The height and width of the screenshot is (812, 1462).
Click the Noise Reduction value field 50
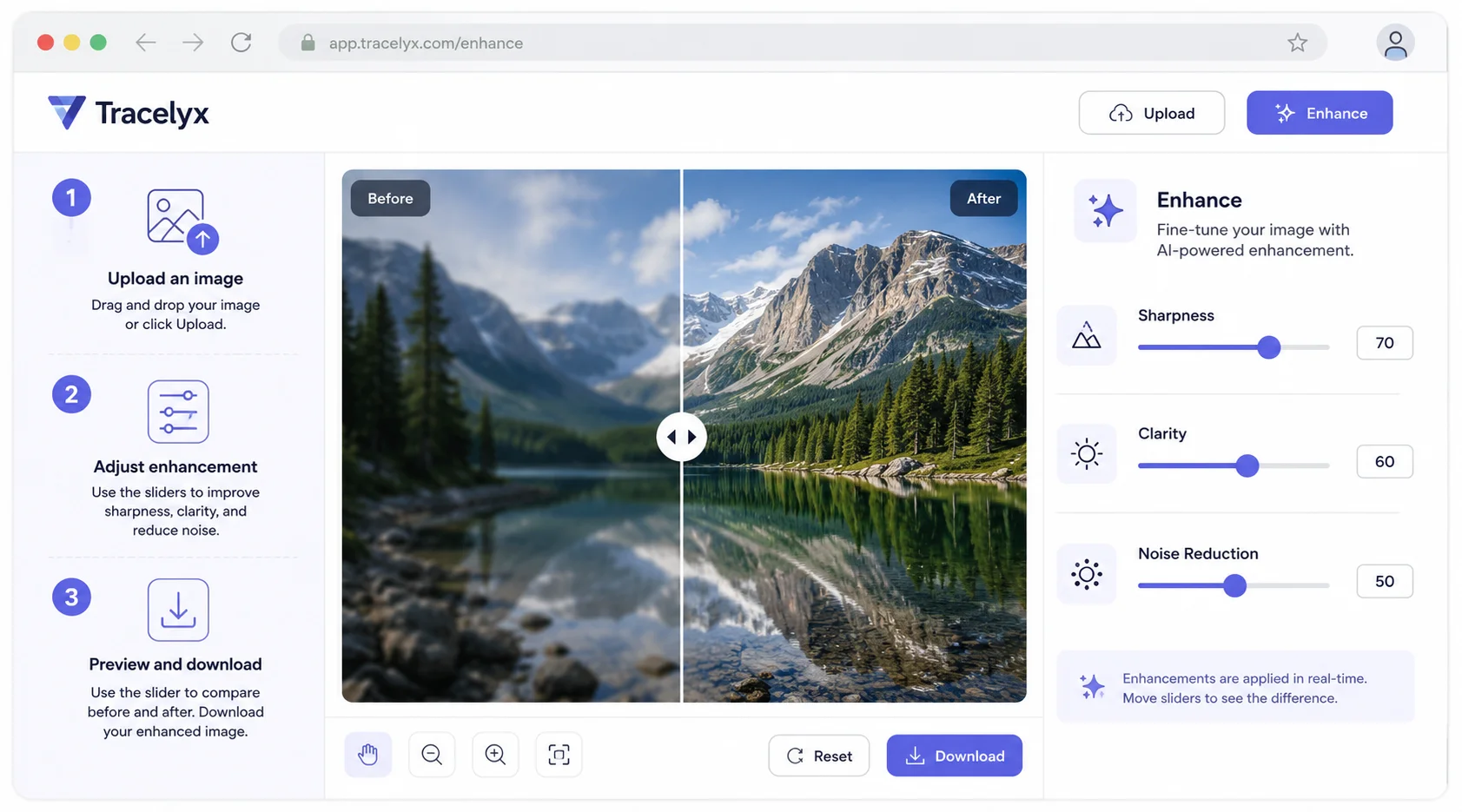(x=1385, y=582)
